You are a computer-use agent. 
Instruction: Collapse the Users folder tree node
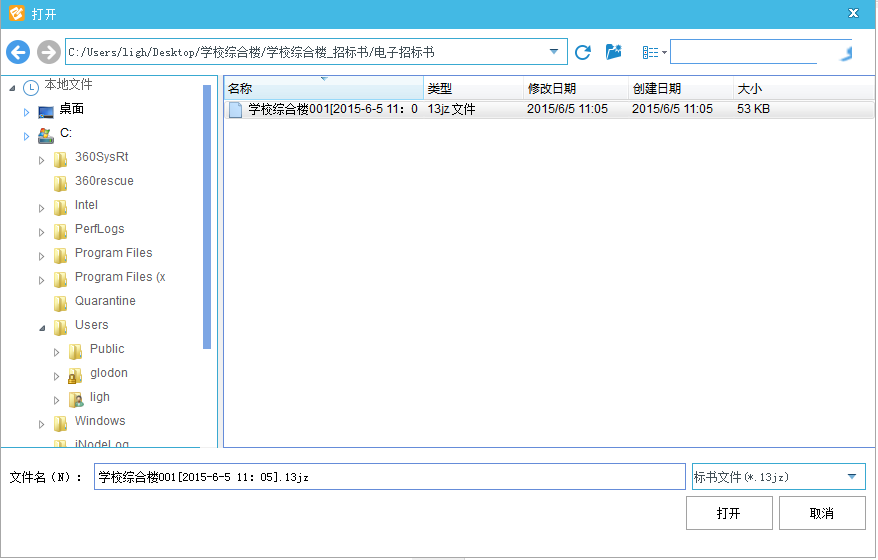pos(42,326)
